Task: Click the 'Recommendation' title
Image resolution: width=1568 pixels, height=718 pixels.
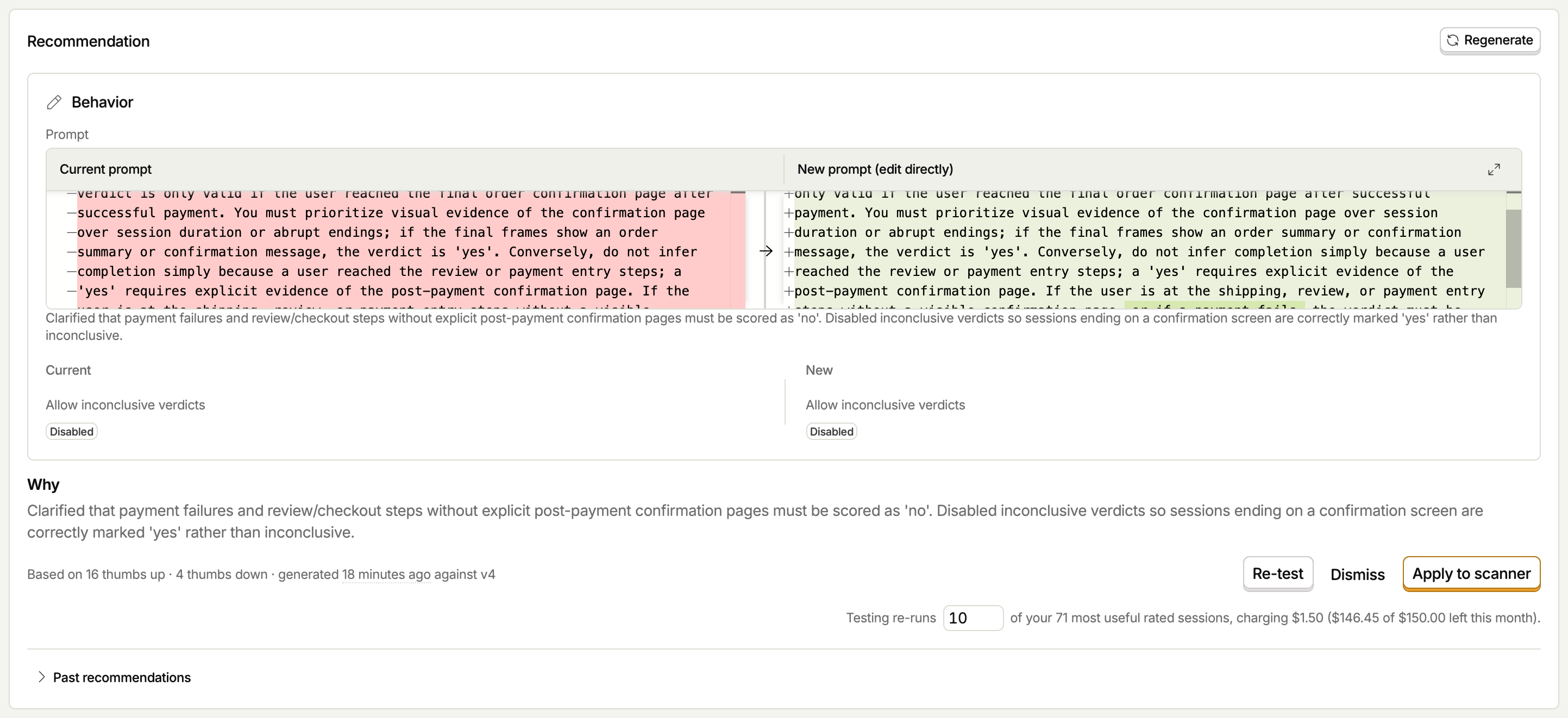Action: point(88,41)
